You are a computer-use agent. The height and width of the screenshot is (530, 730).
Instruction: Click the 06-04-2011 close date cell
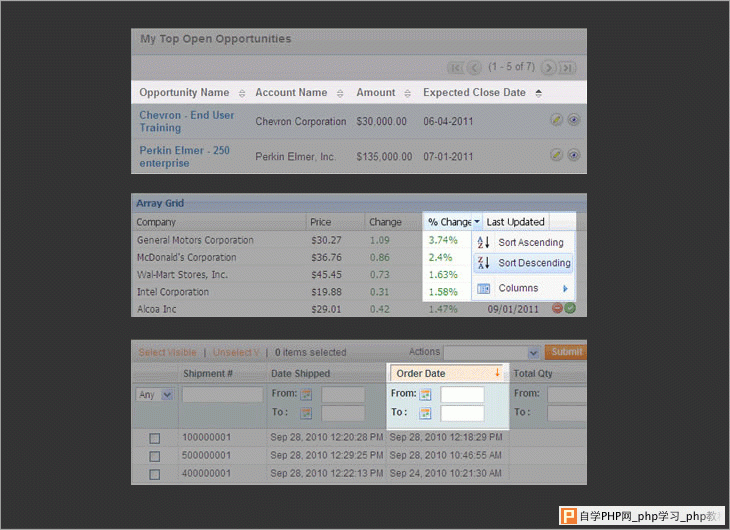click(x=448, y=122)
